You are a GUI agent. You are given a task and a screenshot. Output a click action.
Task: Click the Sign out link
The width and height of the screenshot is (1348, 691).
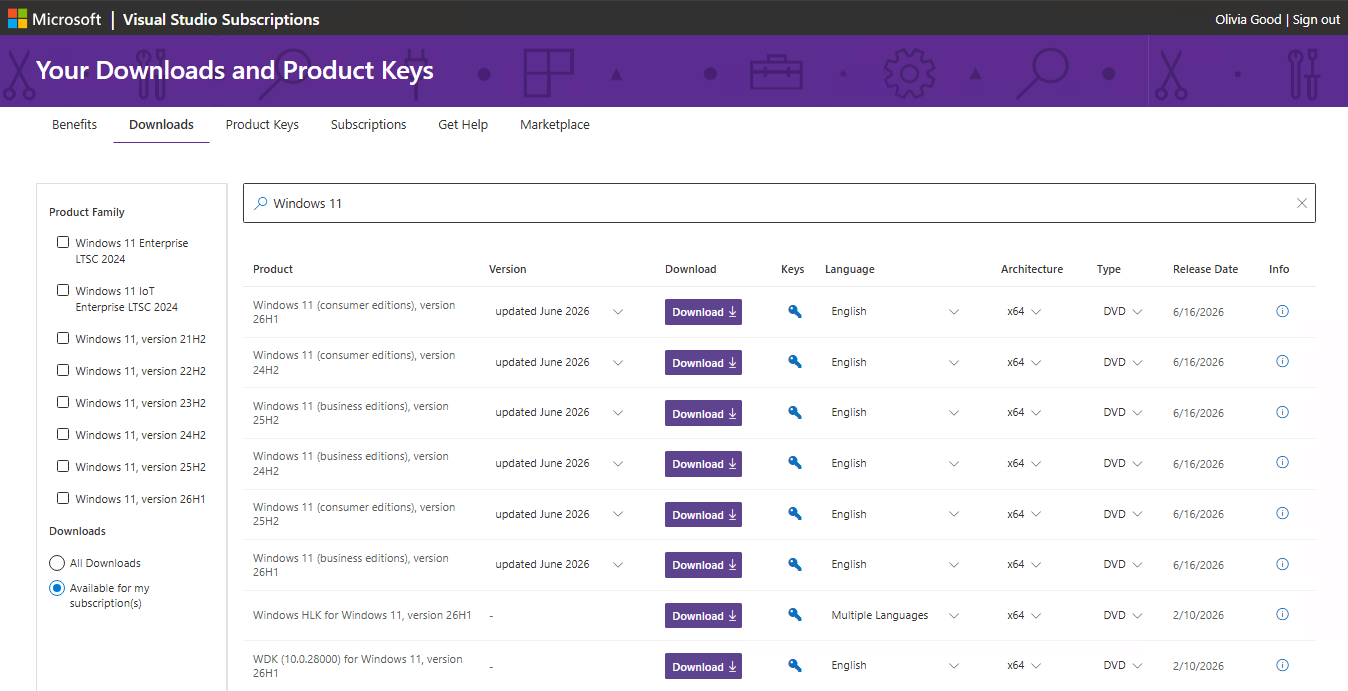click(x=1316, y=19)
